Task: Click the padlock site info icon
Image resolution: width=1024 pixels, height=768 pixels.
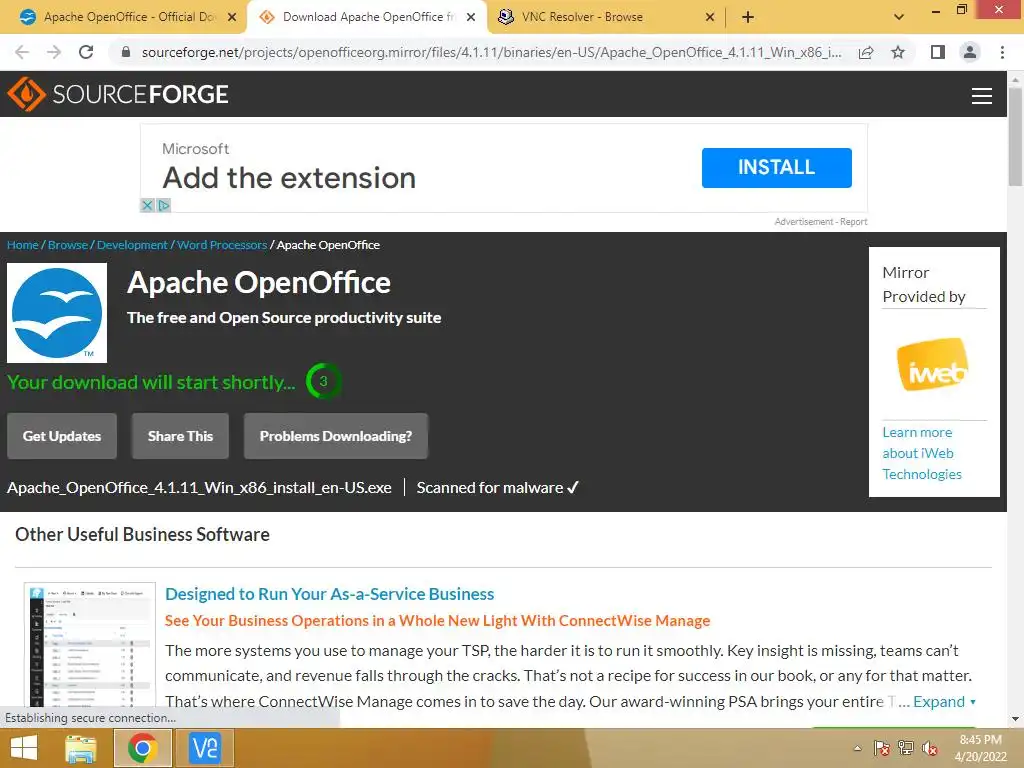Action: 126,52
